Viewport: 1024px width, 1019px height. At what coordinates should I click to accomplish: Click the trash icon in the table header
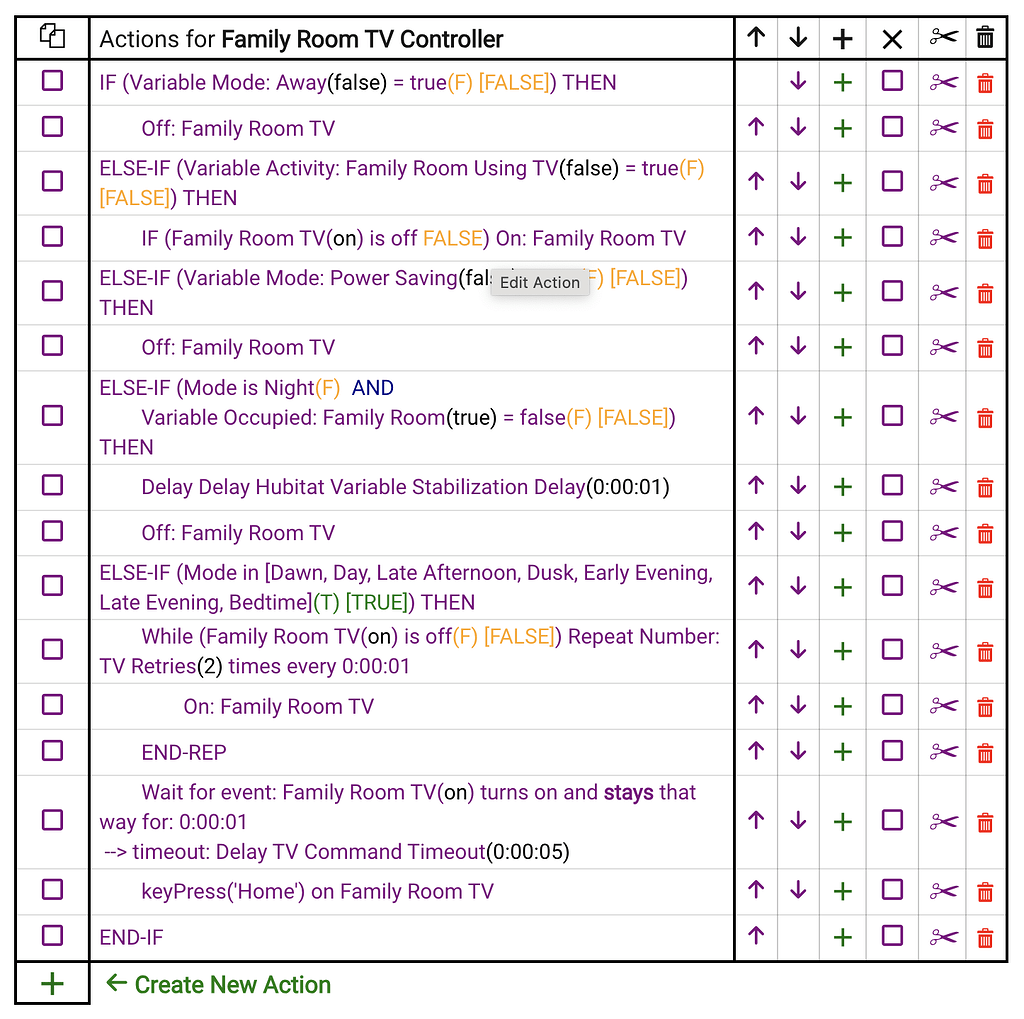[x=985, y=38]
